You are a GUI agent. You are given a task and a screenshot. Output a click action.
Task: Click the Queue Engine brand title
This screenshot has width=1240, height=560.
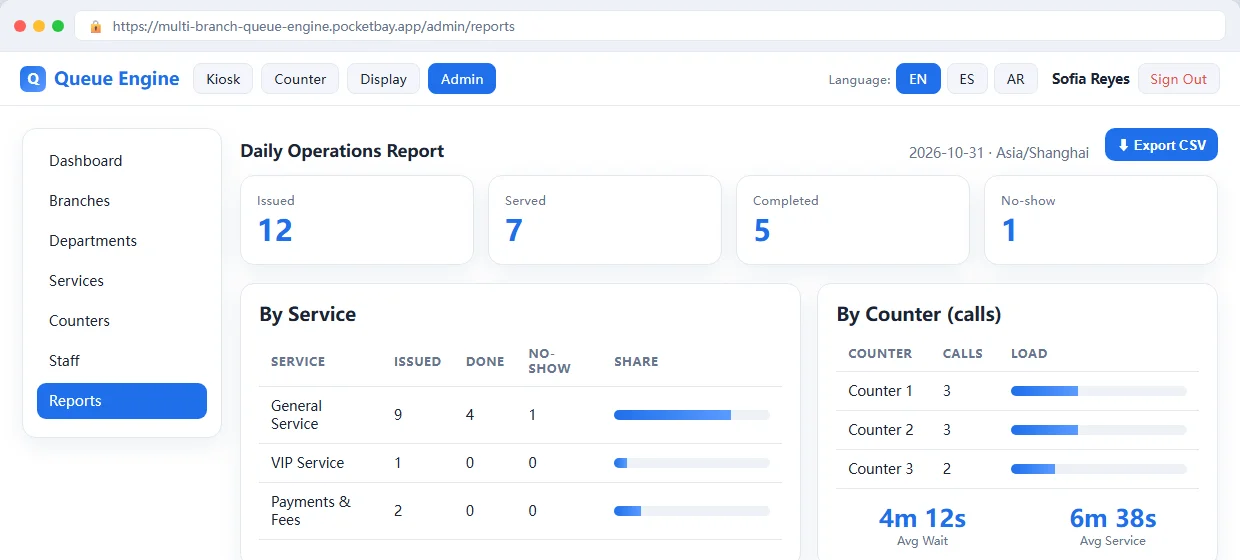point(117,79)
